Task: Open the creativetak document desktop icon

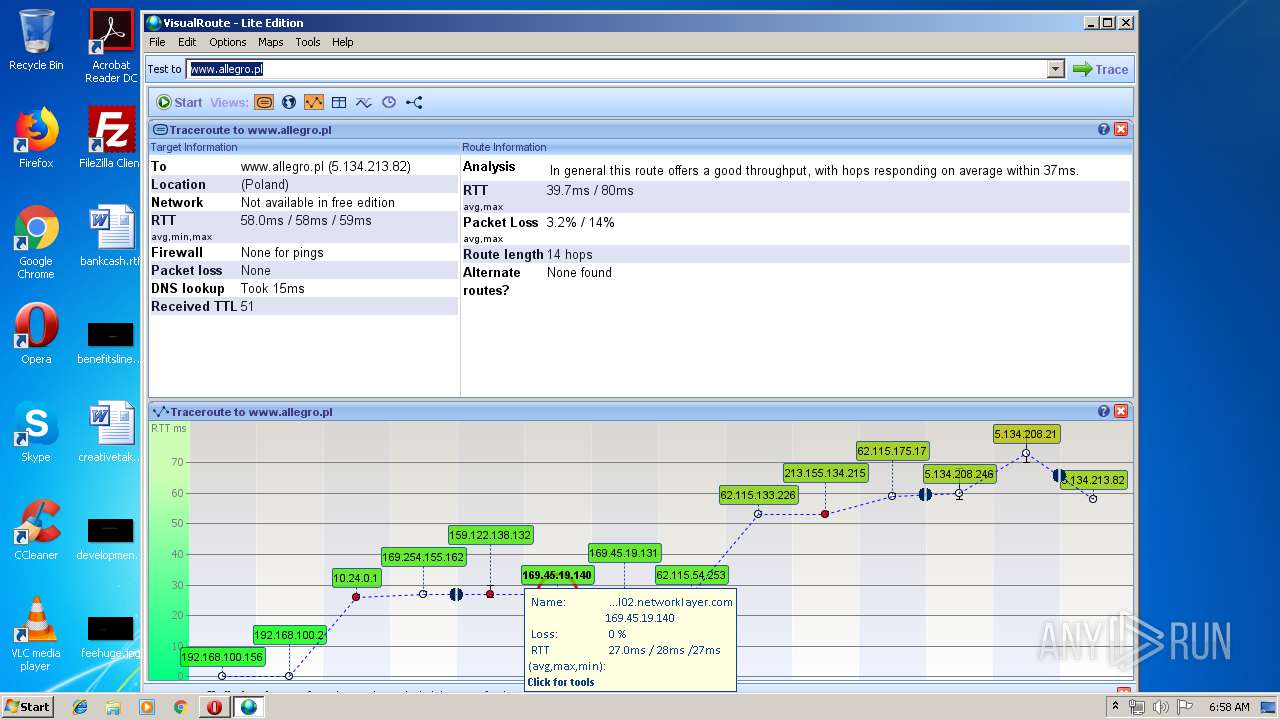Action: [x=111, y=432]
